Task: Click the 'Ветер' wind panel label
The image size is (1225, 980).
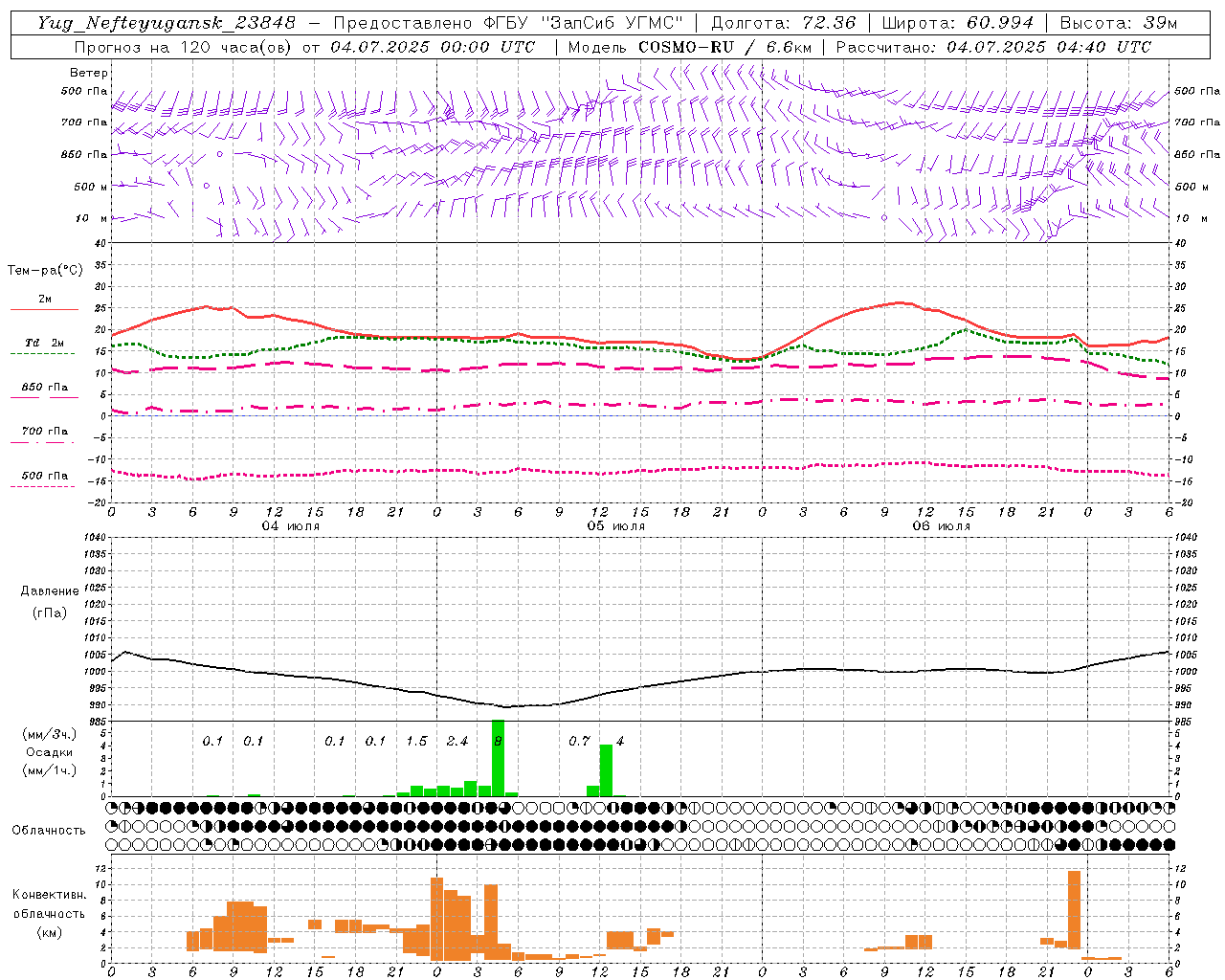Action: click(89, 73)
